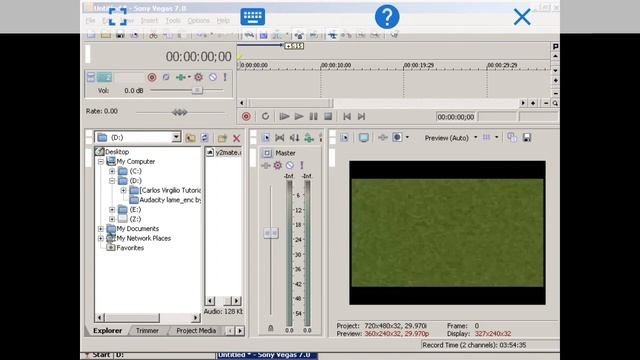Click the blue question mark help icon
Image resolution: width=640 pixels, height=360 pixels.
(387, 17)
